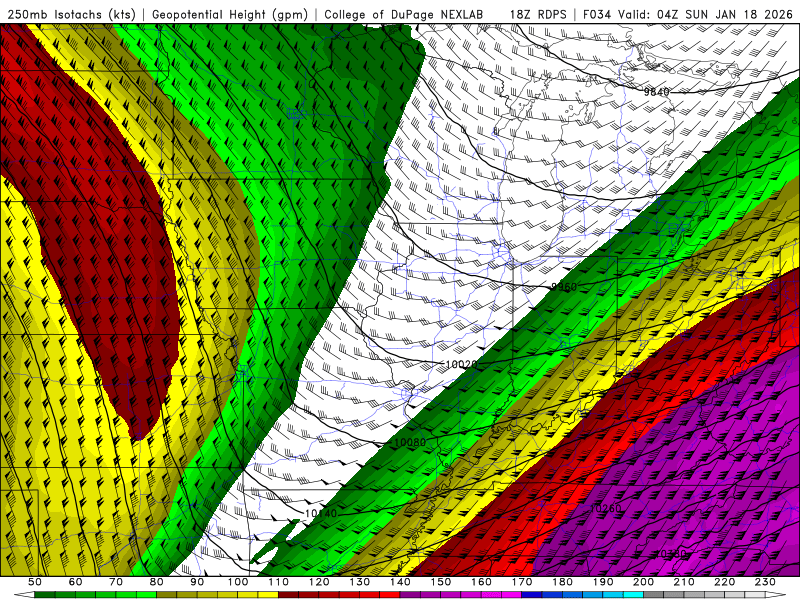Click the 9960 height contour label

click(564, 287)
